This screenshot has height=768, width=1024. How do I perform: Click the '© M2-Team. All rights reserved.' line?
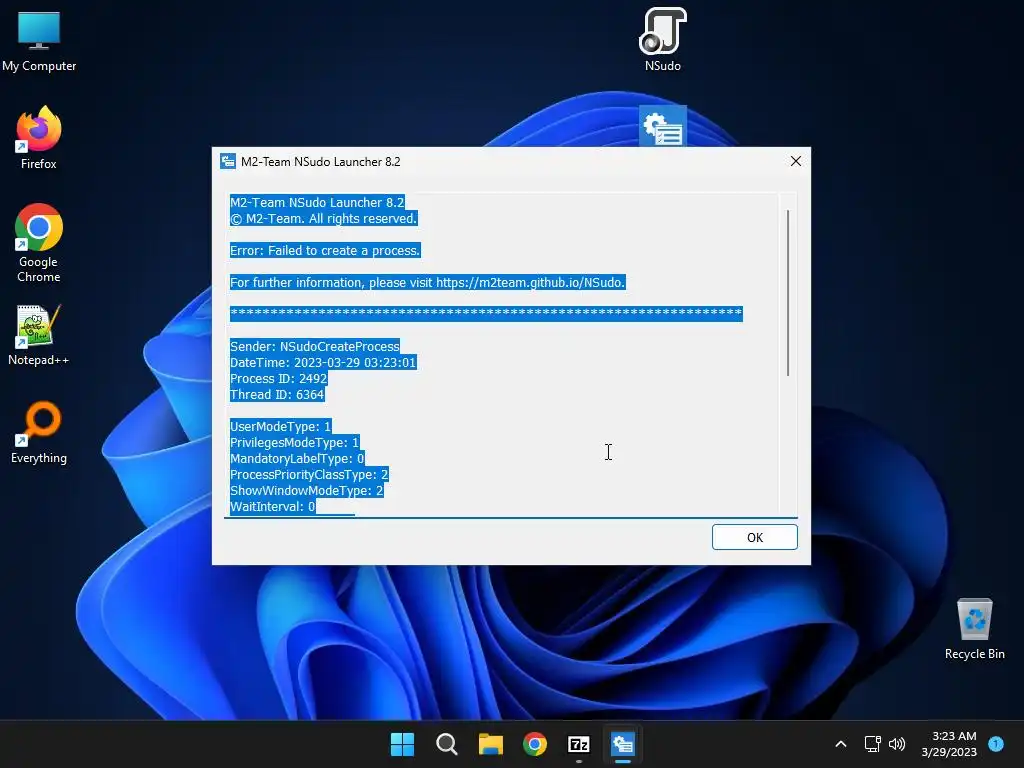click(x=323, y=218)
